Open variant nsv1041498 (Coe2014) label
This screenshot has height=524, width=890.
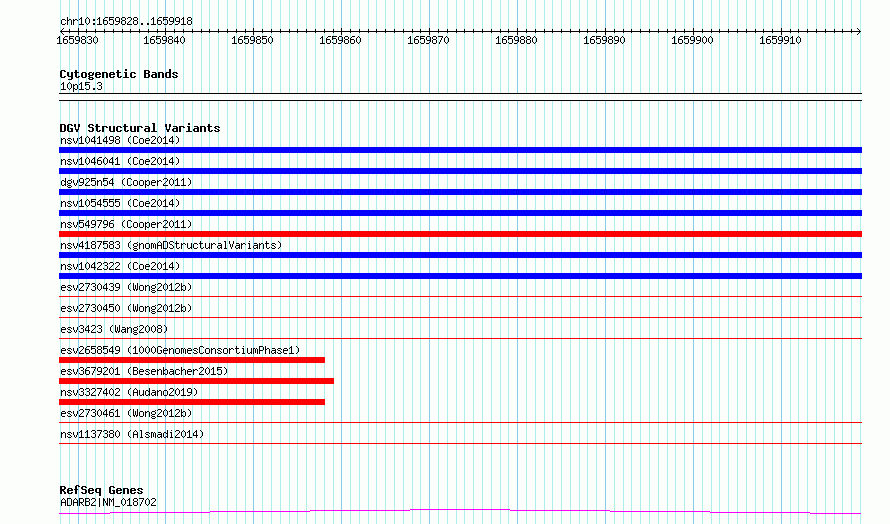tap(120, 140)
